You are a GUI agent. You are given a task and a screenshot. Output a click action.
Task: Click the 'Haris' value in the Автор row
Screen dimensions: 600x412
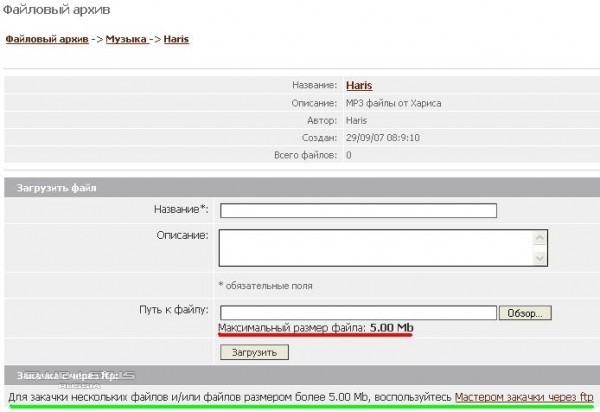[359, 121]
